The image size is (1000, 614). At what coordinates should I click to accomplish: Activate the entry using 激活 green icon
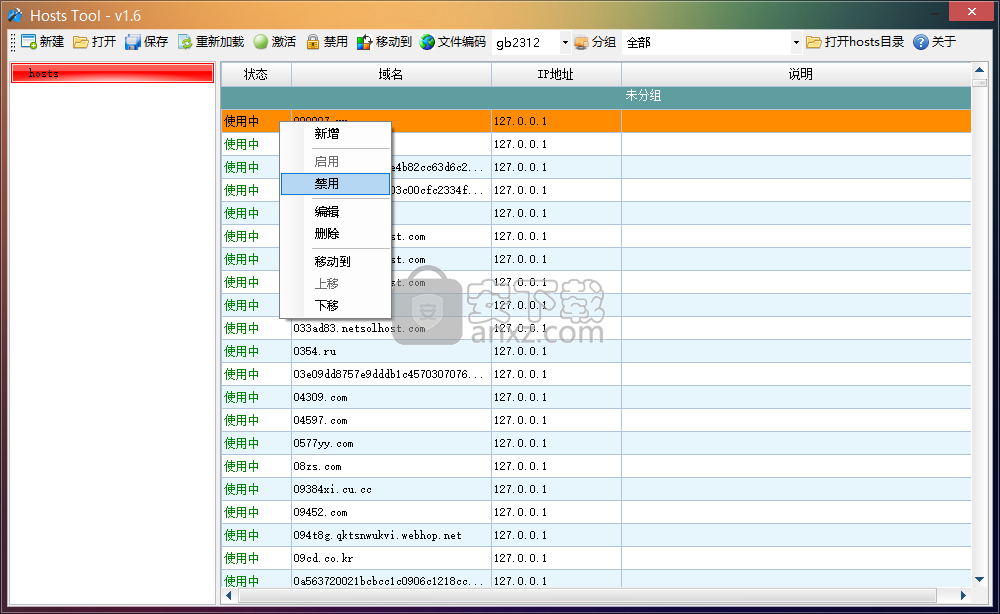(261, 42)
